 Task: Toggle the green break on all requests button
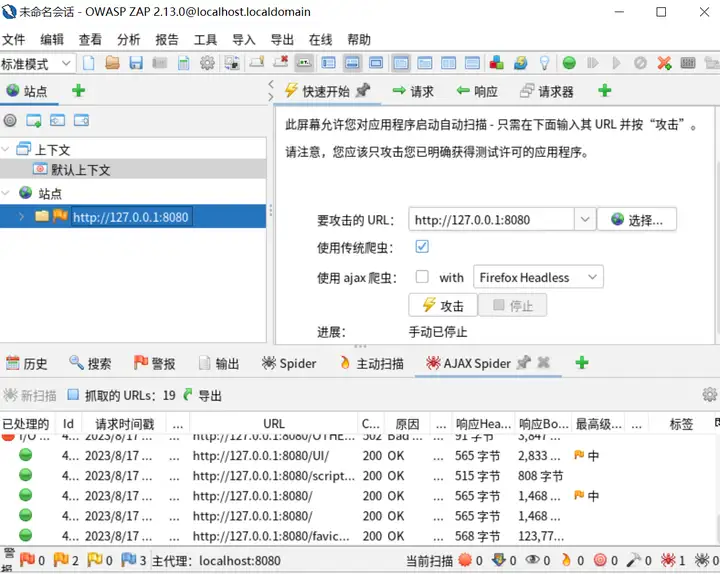point(569,62)
